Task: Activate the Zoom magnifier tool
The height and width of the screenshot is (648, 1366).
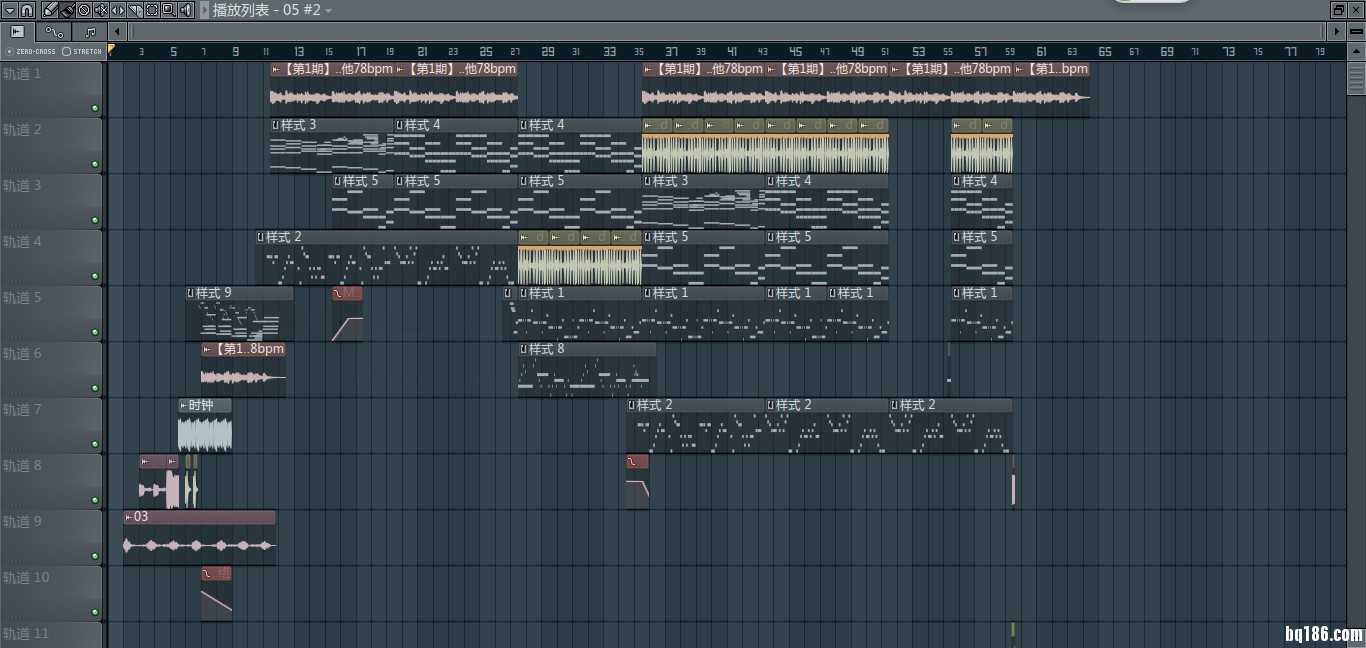Action: click(x=168, y=10)
